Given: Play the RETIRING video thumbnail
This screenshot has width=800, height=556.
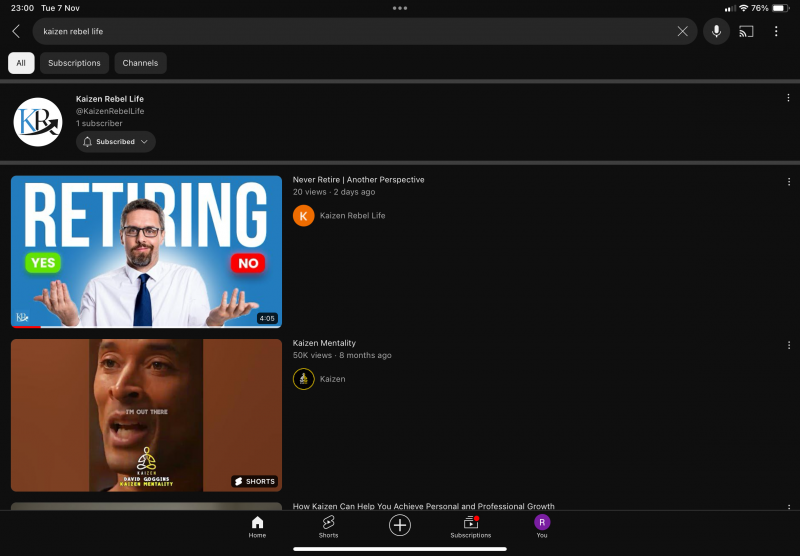Looking at the screenshot, I should click(x=146, y=251).
